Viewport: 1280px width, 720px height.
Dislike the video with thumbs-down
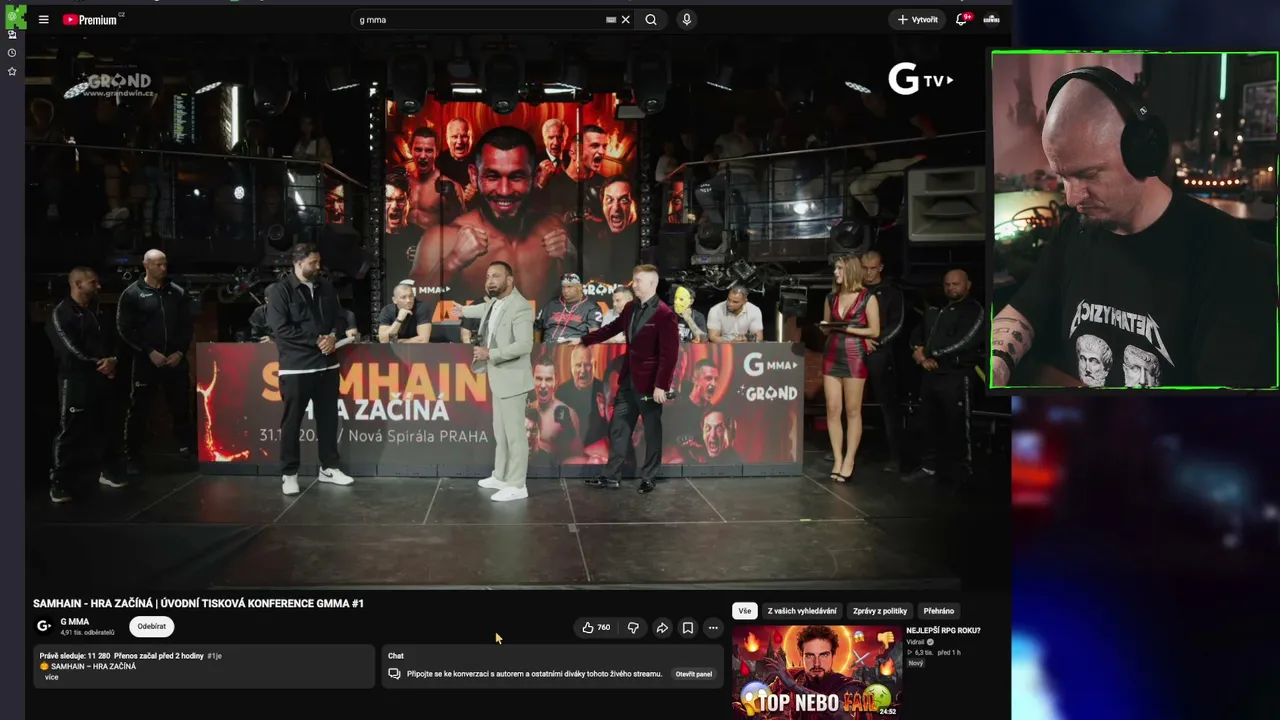[x=633, y=628]
